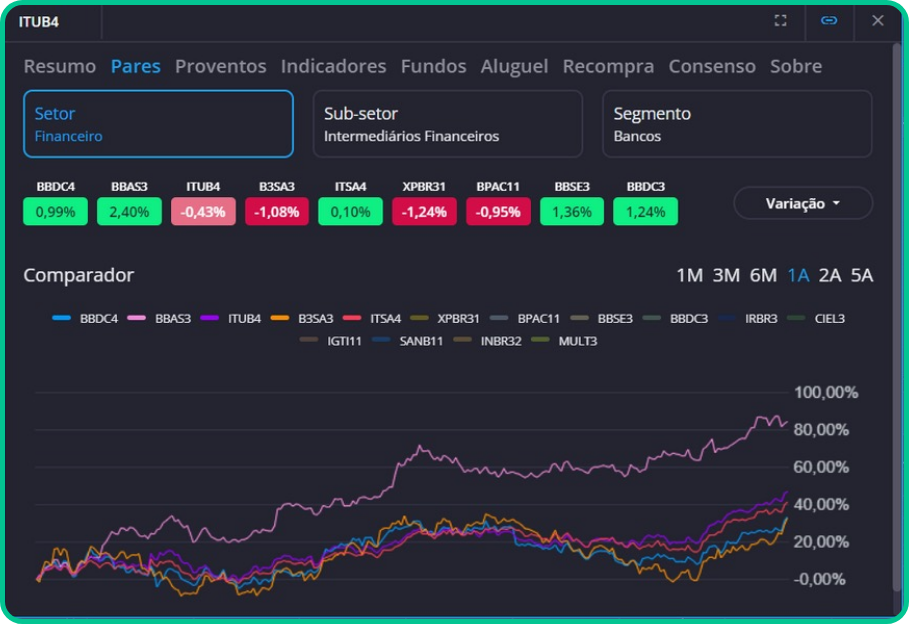Close the ITUB4 panel
The width and height of the screenshot is (909, 624).
point(877,21)
